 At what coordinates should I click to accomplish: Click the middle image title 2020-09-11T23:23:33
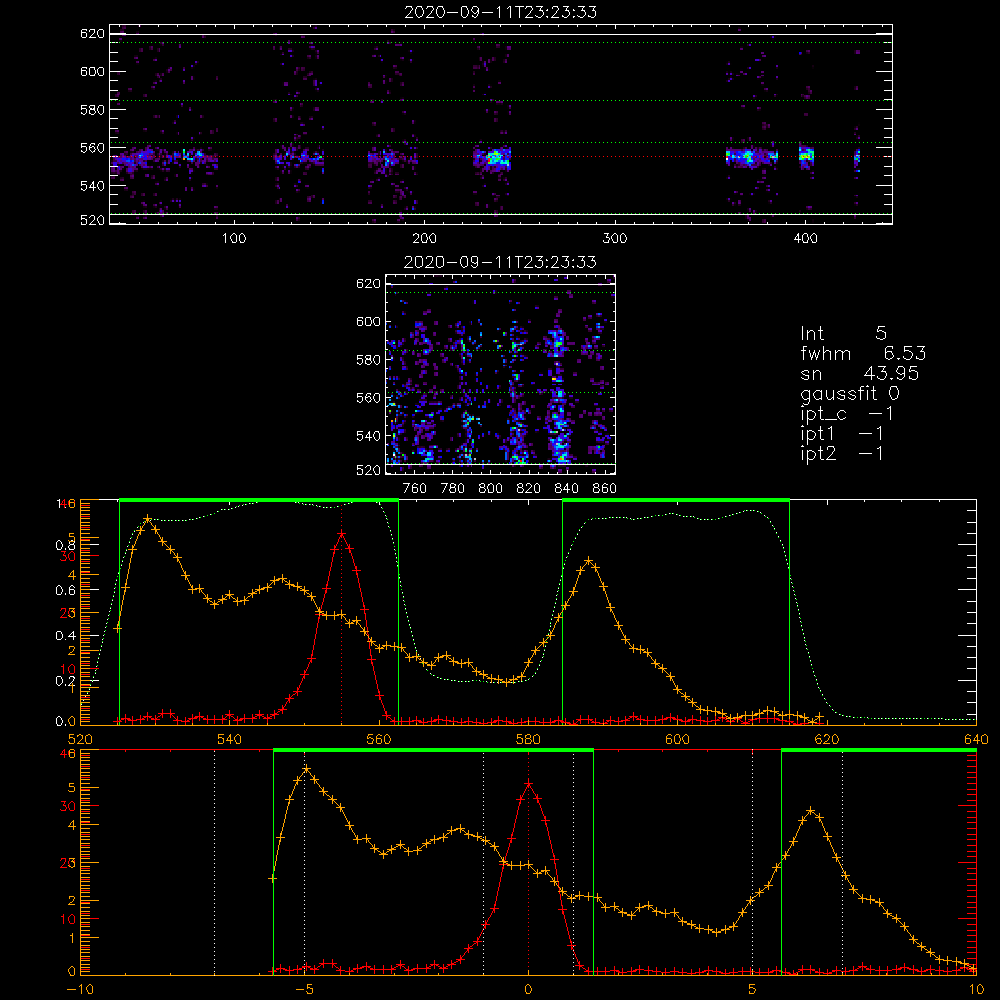[x=500, y=262]
